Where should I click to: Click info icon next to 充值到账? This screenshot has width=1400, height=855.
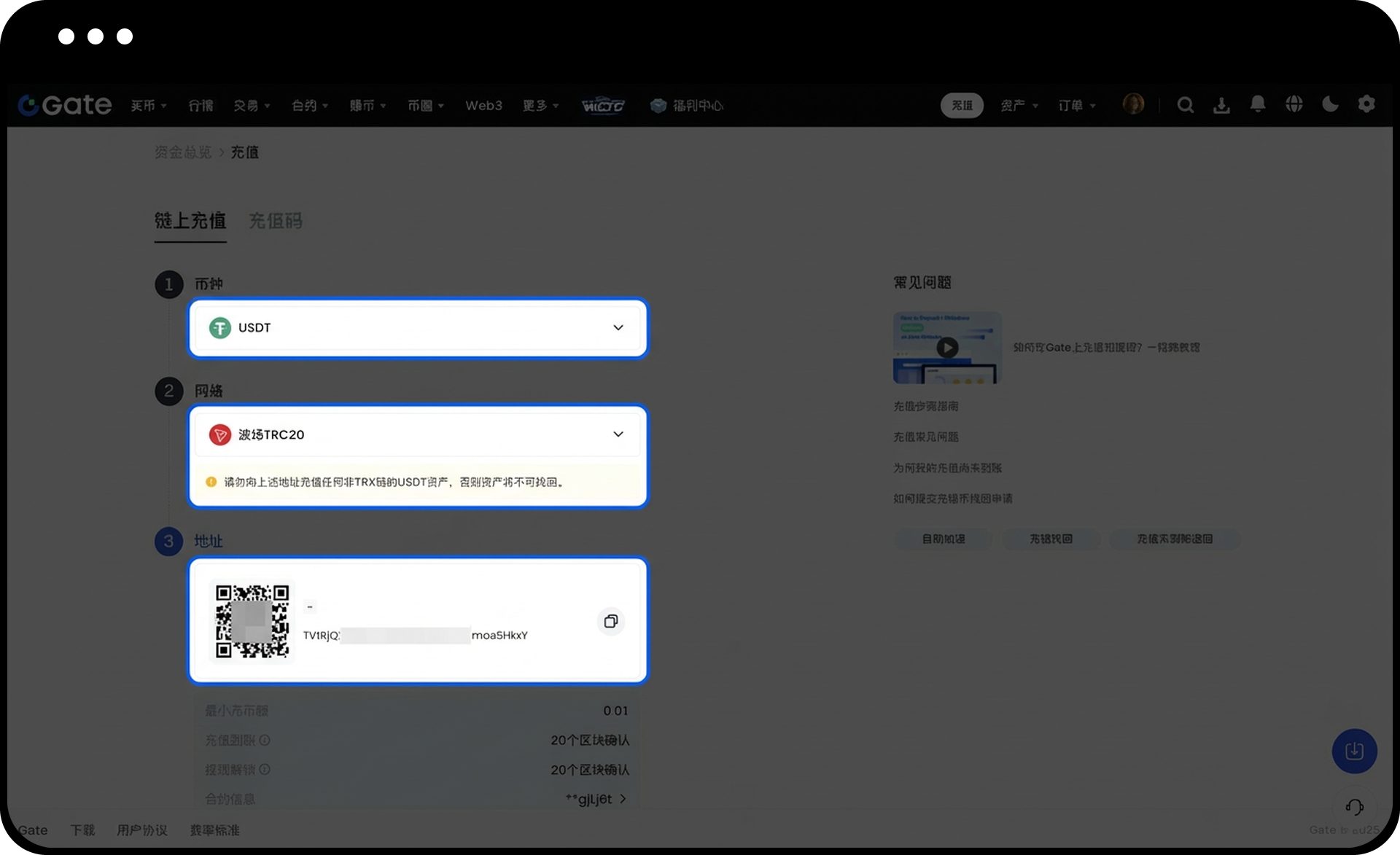265,740
